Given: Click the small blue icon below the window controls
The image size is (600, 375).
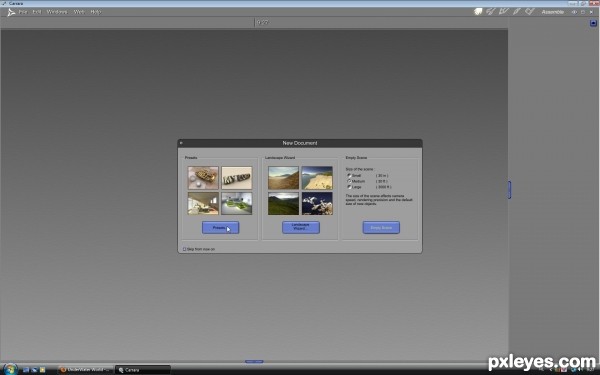Looking at the screenshot, I should point(593,23).
